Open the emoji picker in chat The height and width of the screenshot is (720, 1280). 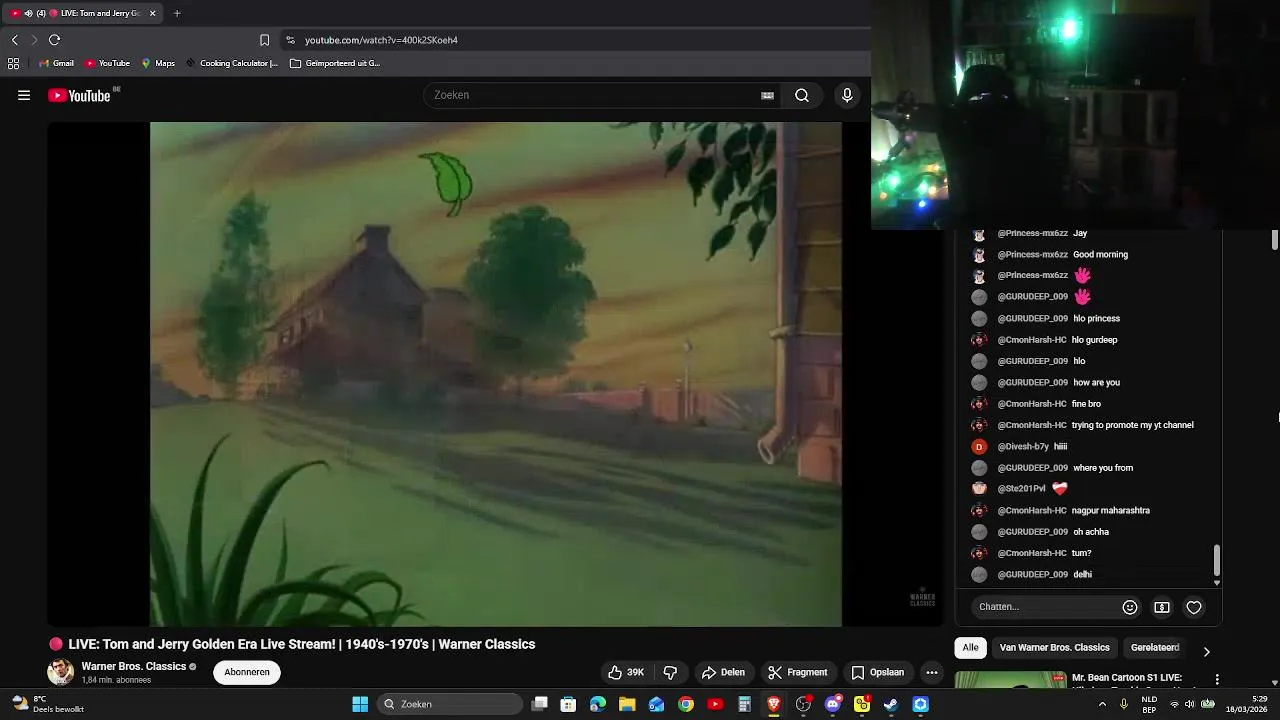(1130, 607)
